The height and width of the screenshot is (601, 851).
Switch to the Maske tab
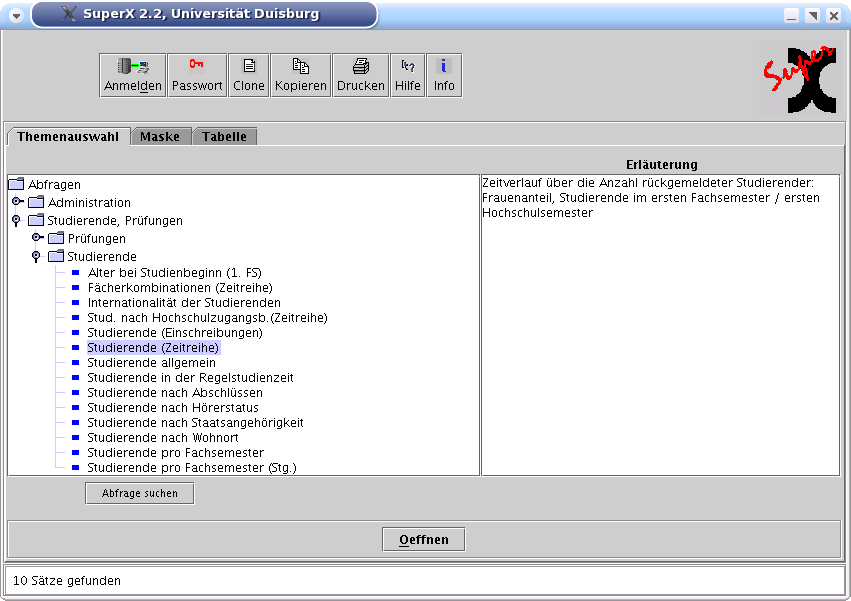(x=160, y=137)
